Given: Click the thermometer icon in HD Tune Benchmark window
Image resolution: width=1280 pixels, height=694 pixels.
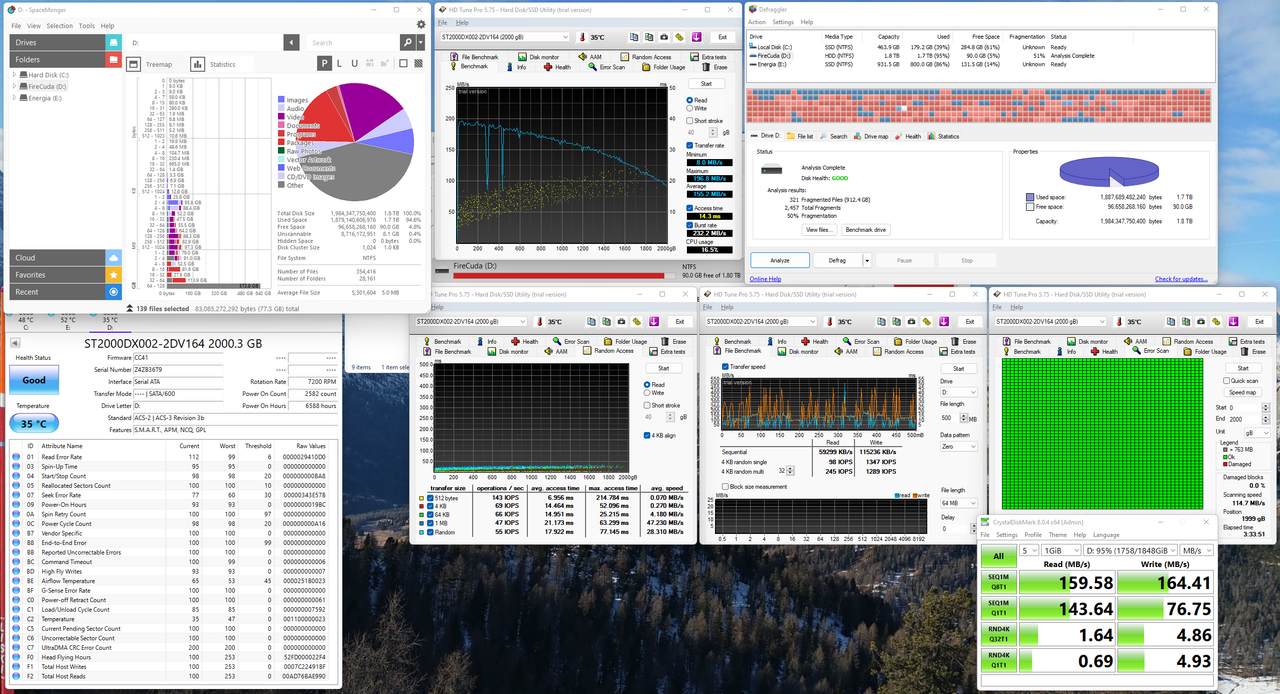Looking at the screenshot, I should click(581, 37).
